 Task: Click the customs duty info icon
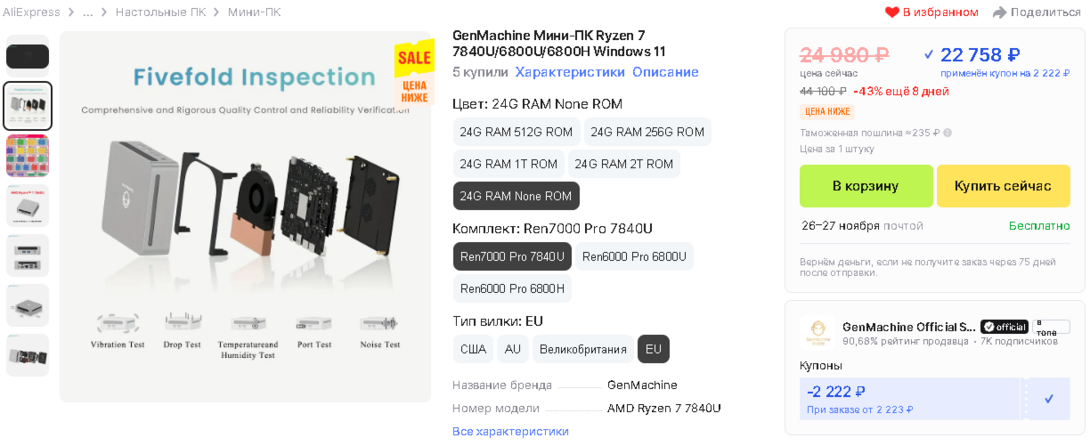click(x=947, y=132)
